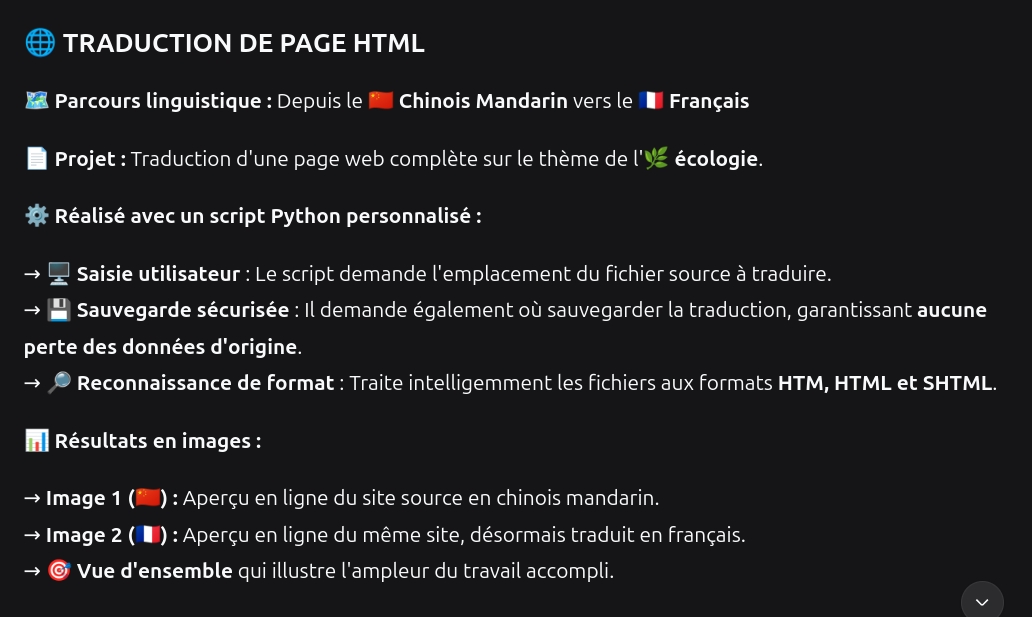Screen dimensions: 1032x617
Task: Click the bold Vue d'ensemble text
Action: click(x=154, y=571)
